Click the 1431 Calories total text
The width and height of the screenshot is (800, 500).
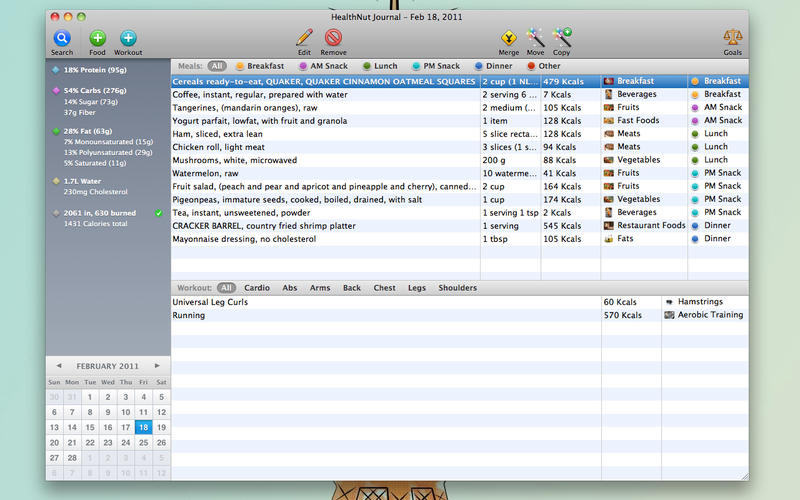click(95, 223)
